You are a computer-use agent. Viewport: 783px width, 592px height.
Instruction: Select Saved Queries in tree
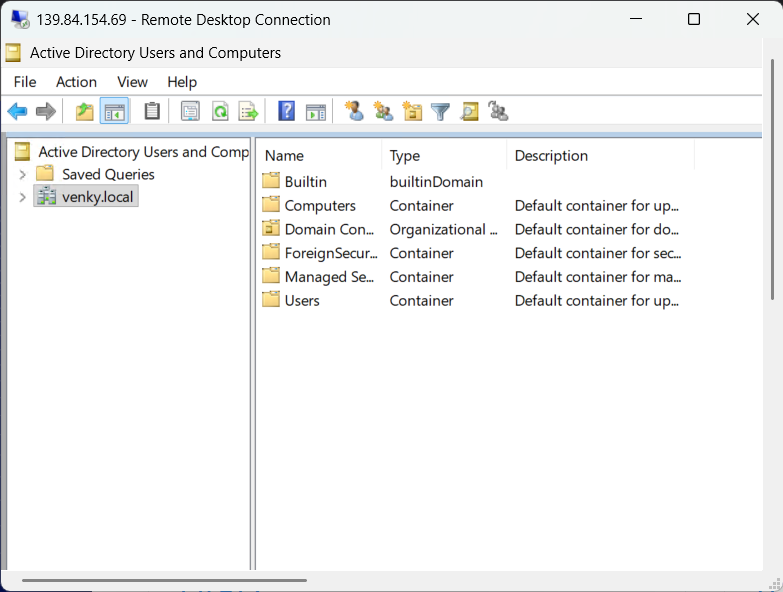(x=108, y=174)
